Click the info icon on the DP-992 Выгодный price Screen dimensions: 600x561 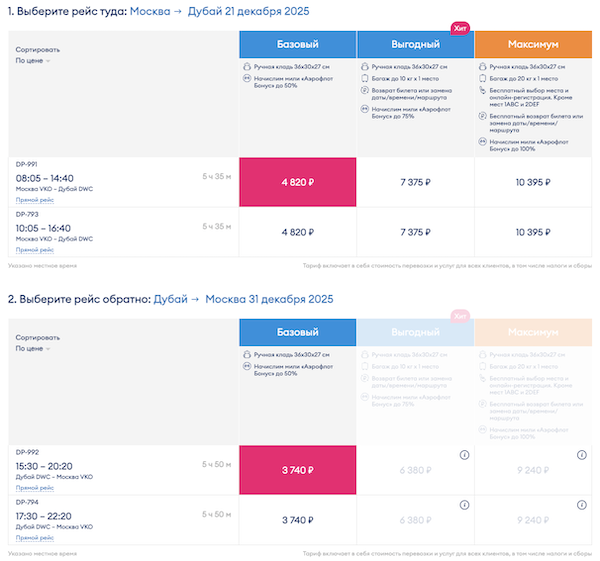464,455
